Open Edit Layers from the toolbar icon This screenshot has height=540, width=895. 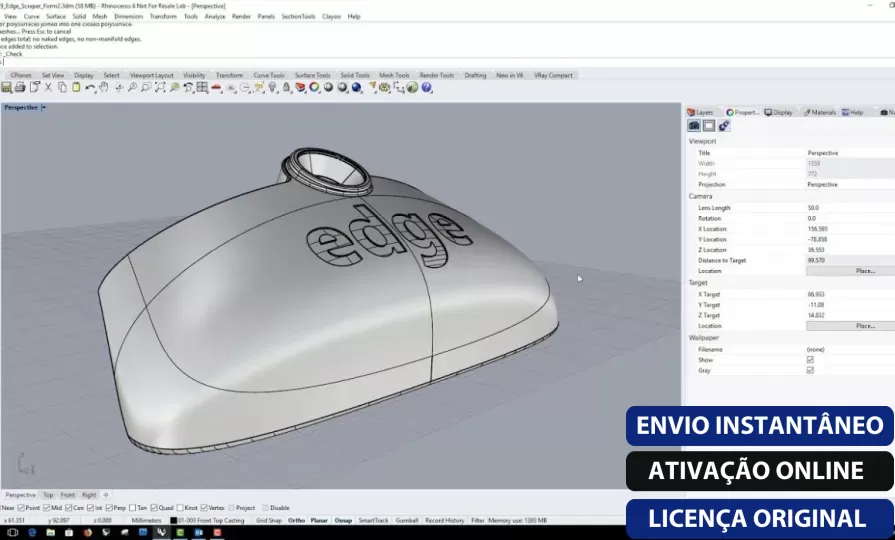pos(300,87)
